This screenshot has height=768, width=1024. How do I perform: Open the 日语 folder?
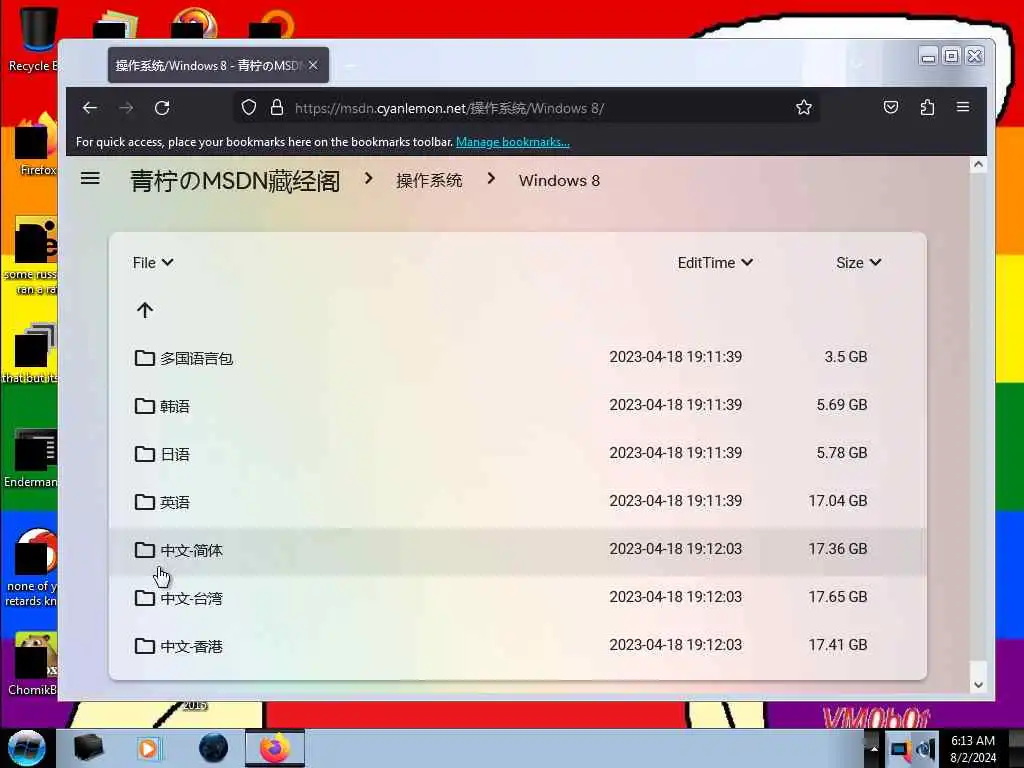click(175, 455)
